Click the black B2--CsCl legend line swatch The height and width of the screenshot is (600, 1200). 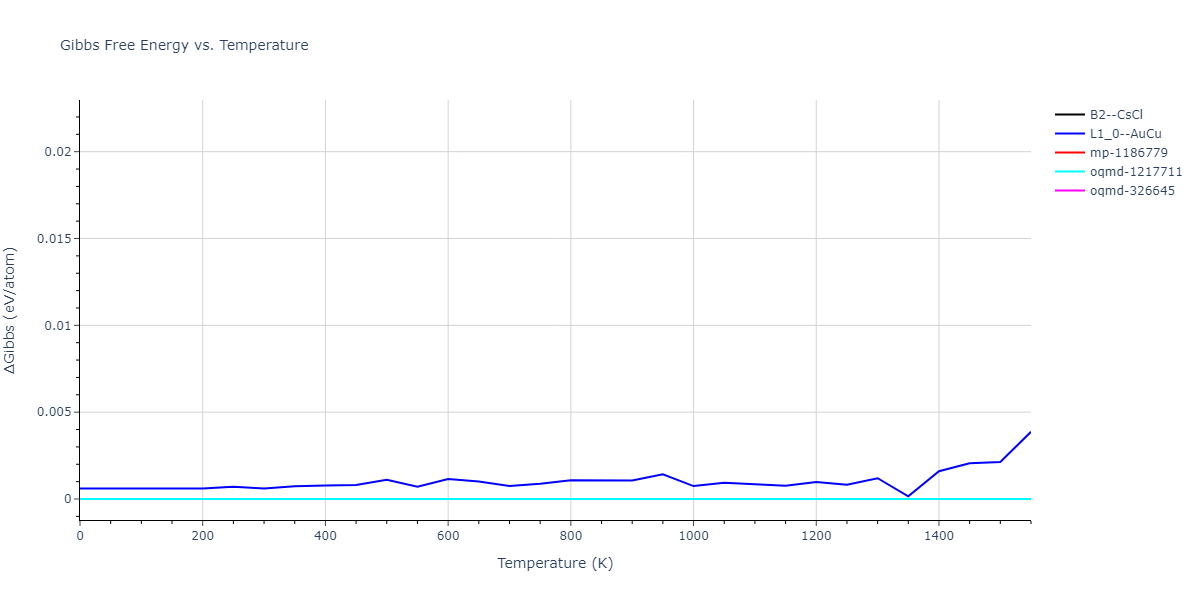point(1070,115)
